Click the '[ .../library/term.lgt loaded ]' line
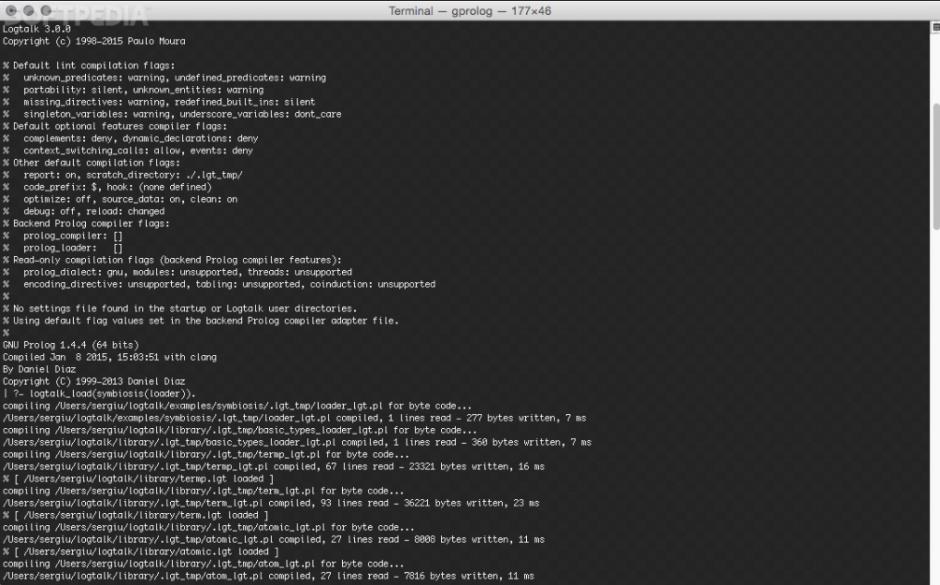Screen dimensions: 940x585 (135, 515)
